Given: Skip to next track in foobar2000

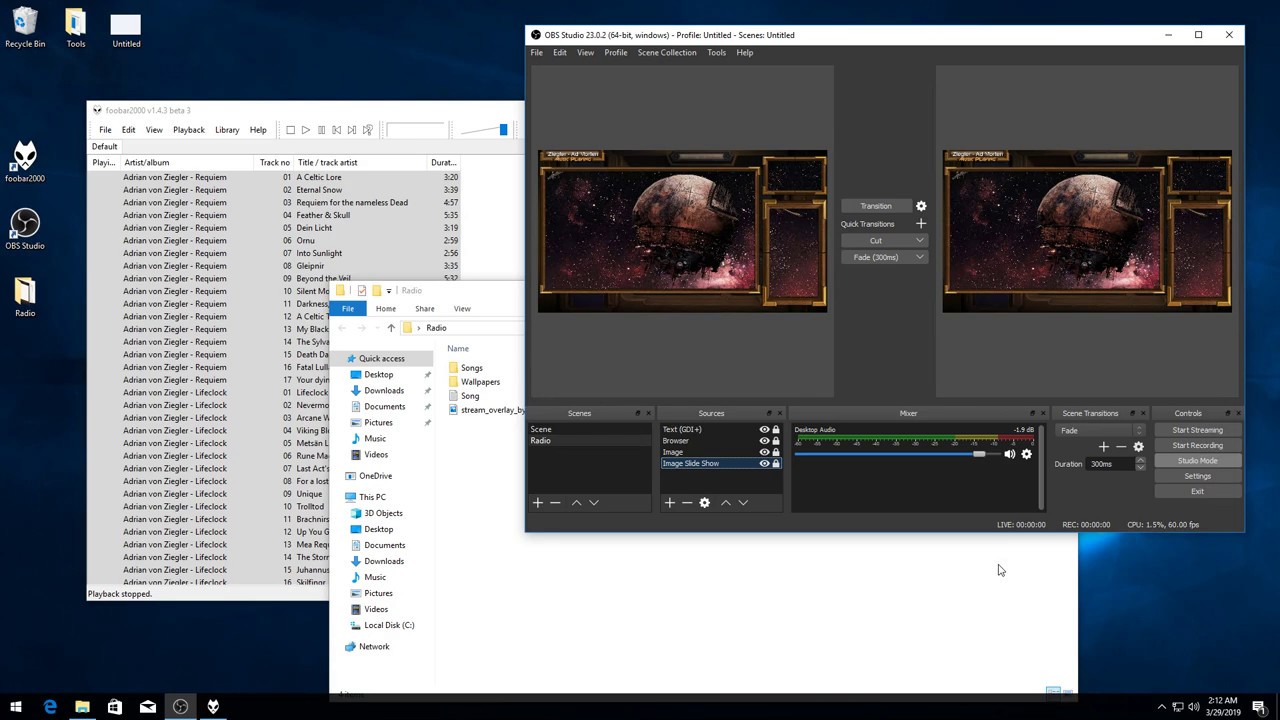Looking at the screenshot, I should coord(352,130).
